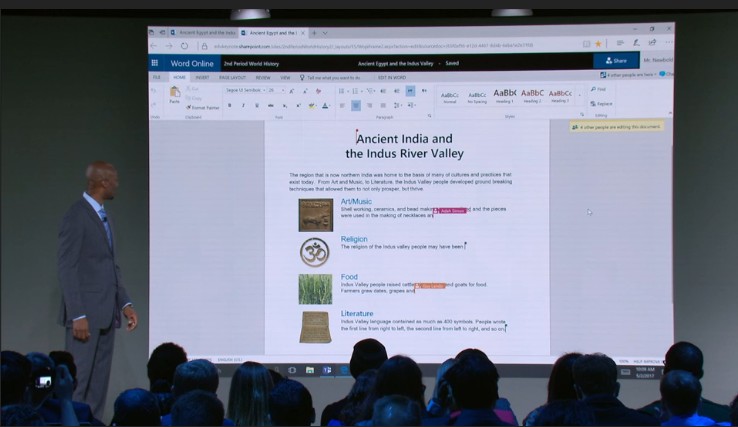
Task: Open 2nd Period World History link
Action: coord(251,64)
